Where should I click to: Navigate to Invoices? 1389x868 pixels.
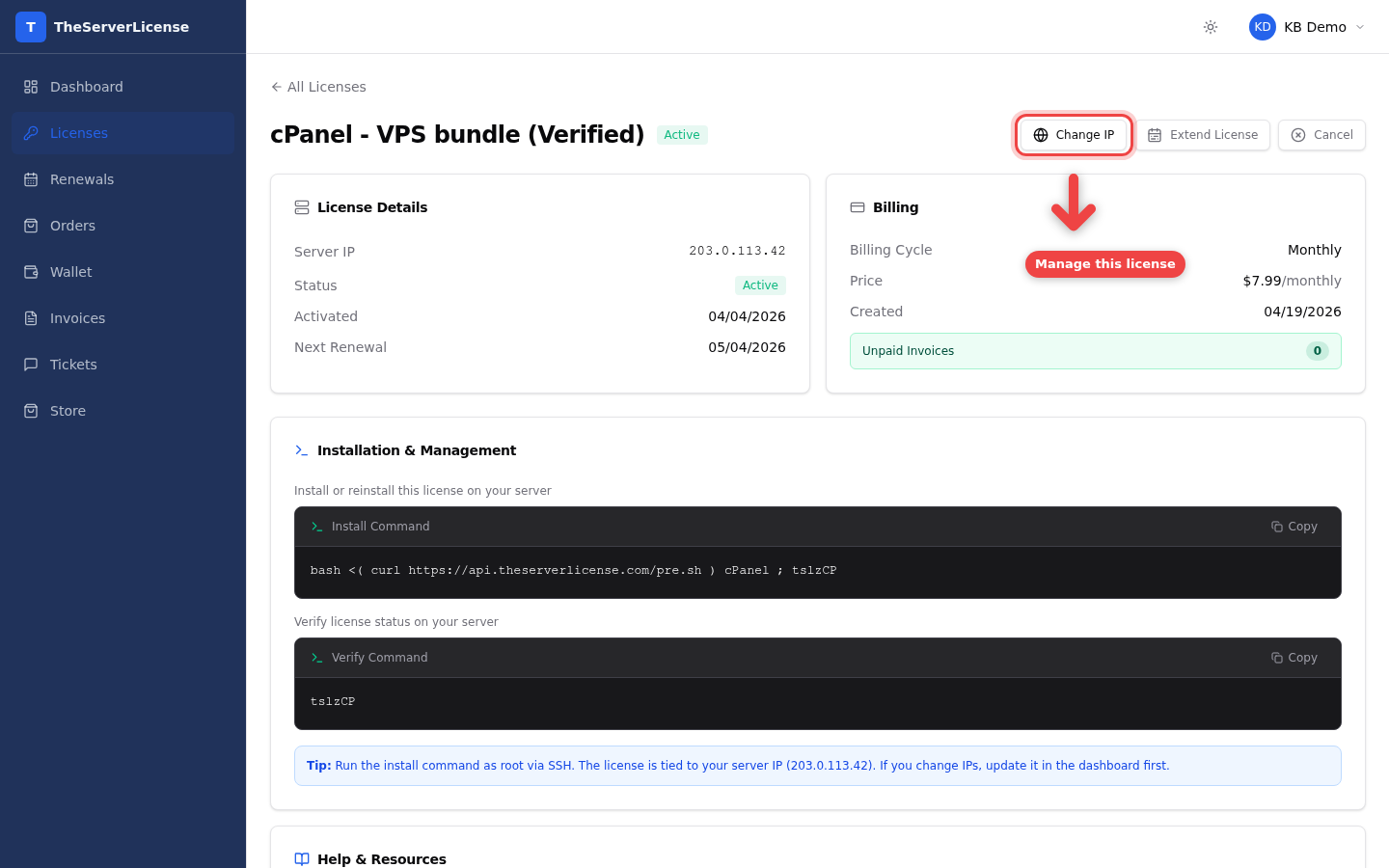[123, 318]
